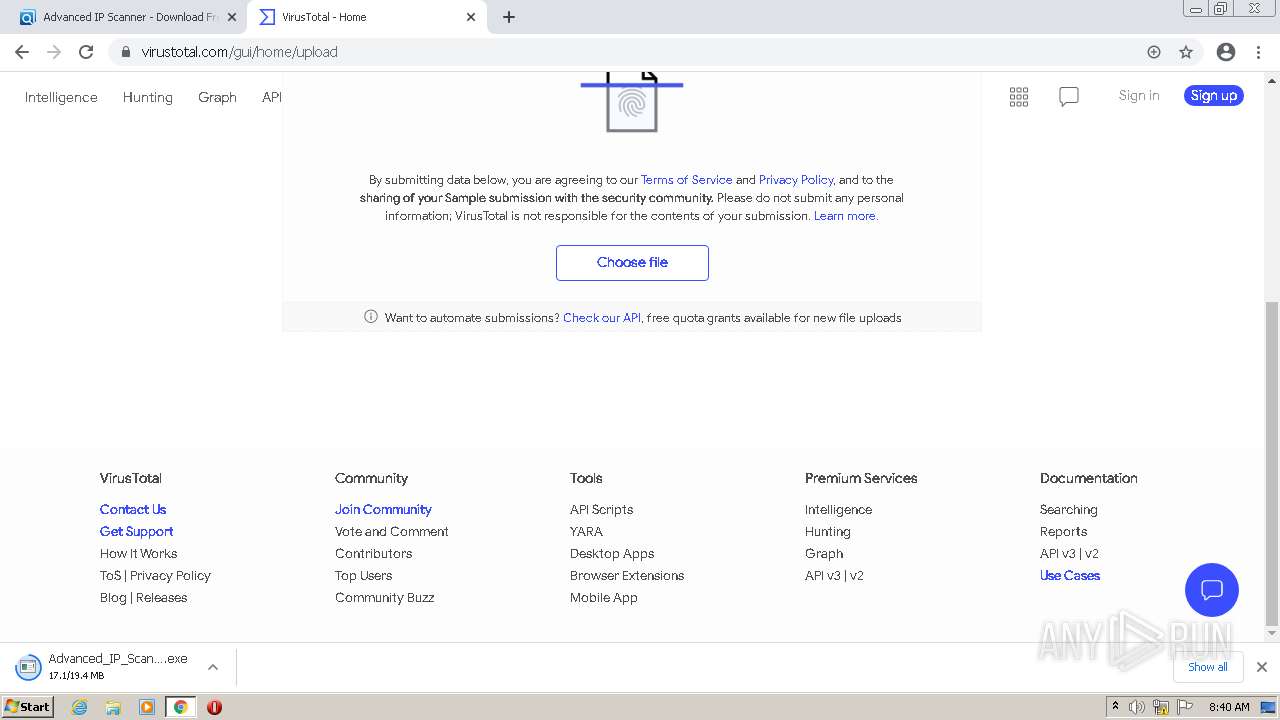Click the address bar URL field
The image size is (1280, 720).
click(640, 52)
